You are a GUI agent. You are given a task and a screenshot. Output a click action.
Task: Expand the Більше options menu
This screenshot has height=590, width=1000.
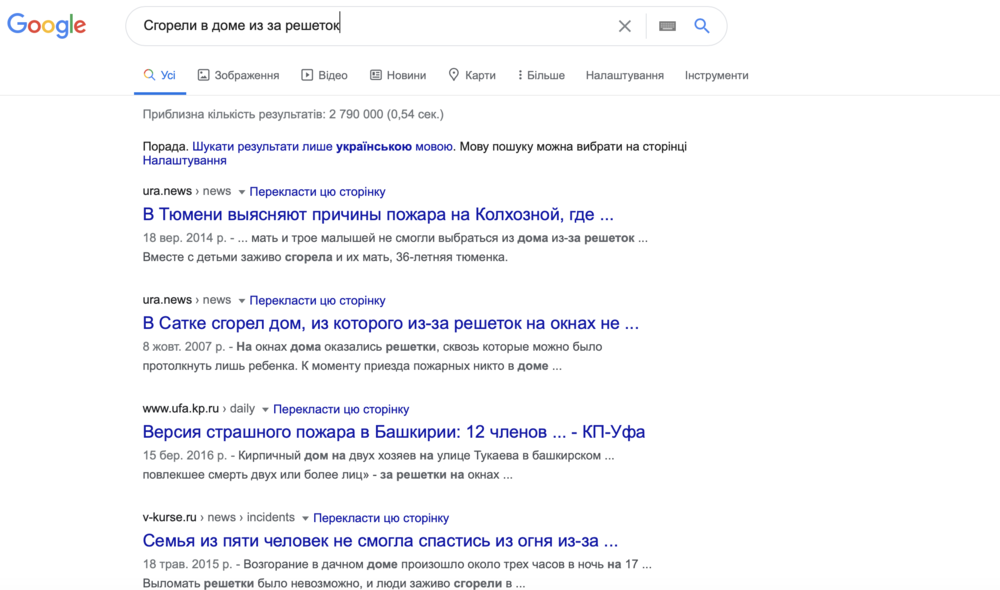coord(540,74)
